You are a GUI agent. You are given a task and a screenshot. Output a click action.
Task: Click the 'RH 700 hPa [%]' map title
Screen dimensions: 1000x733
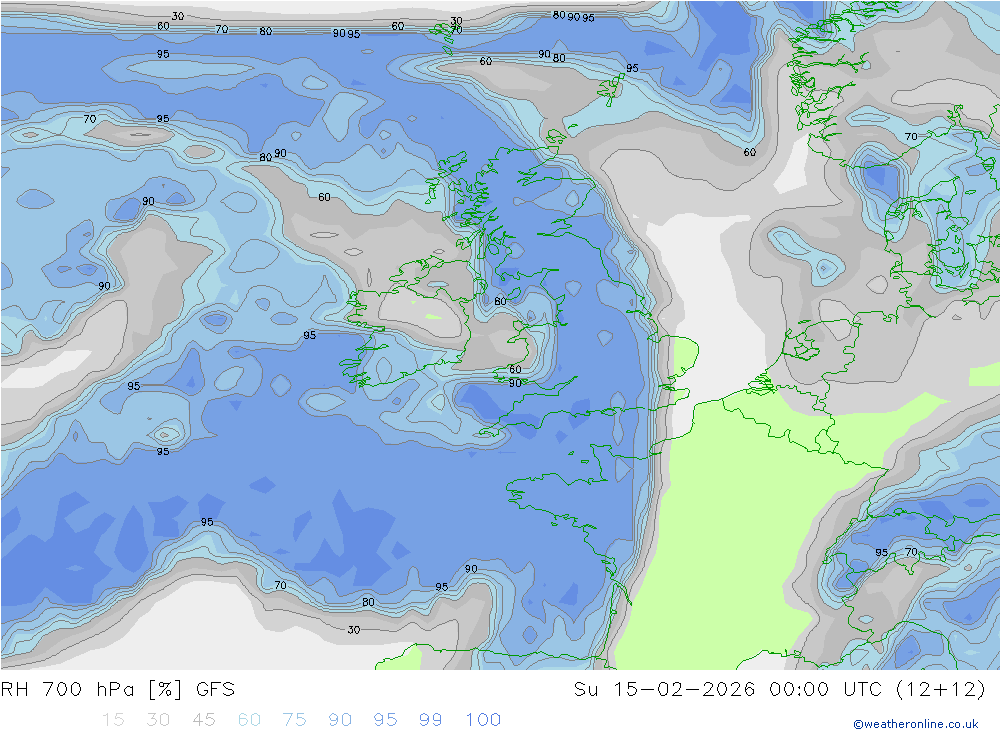click(92, 690)
